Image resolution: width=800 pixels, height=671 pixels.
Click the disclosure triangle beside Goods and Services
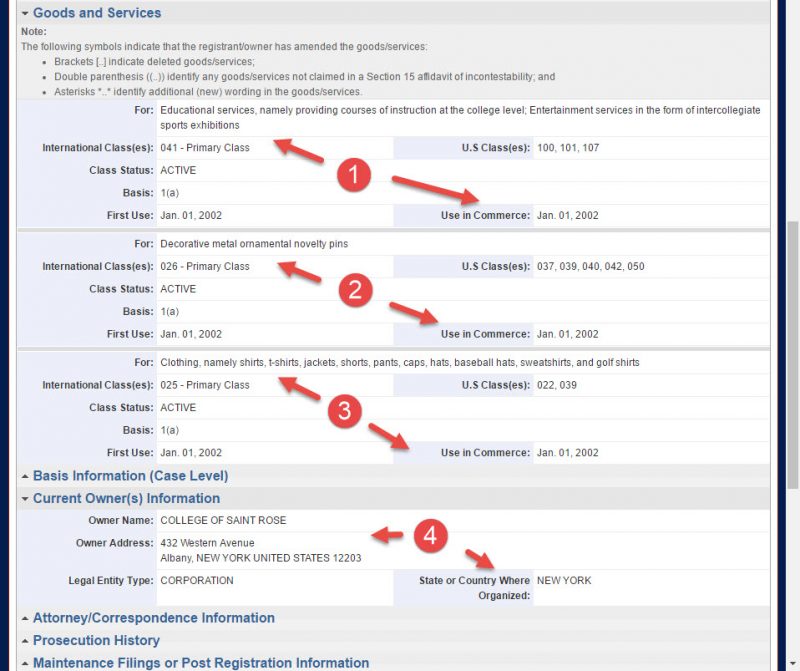pos(24,12)
